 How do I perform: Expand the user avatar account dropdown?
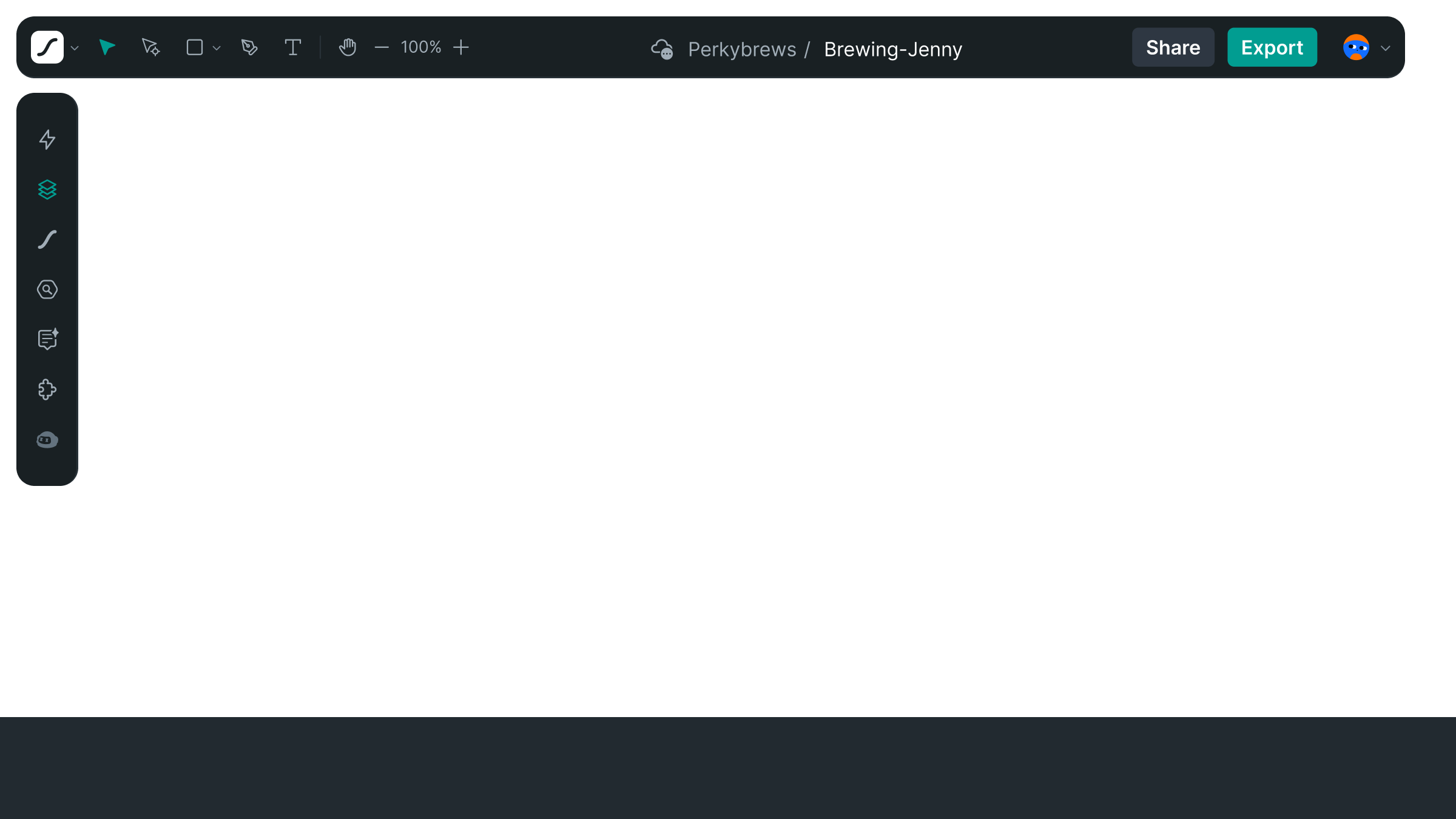tap(1385, 48)
